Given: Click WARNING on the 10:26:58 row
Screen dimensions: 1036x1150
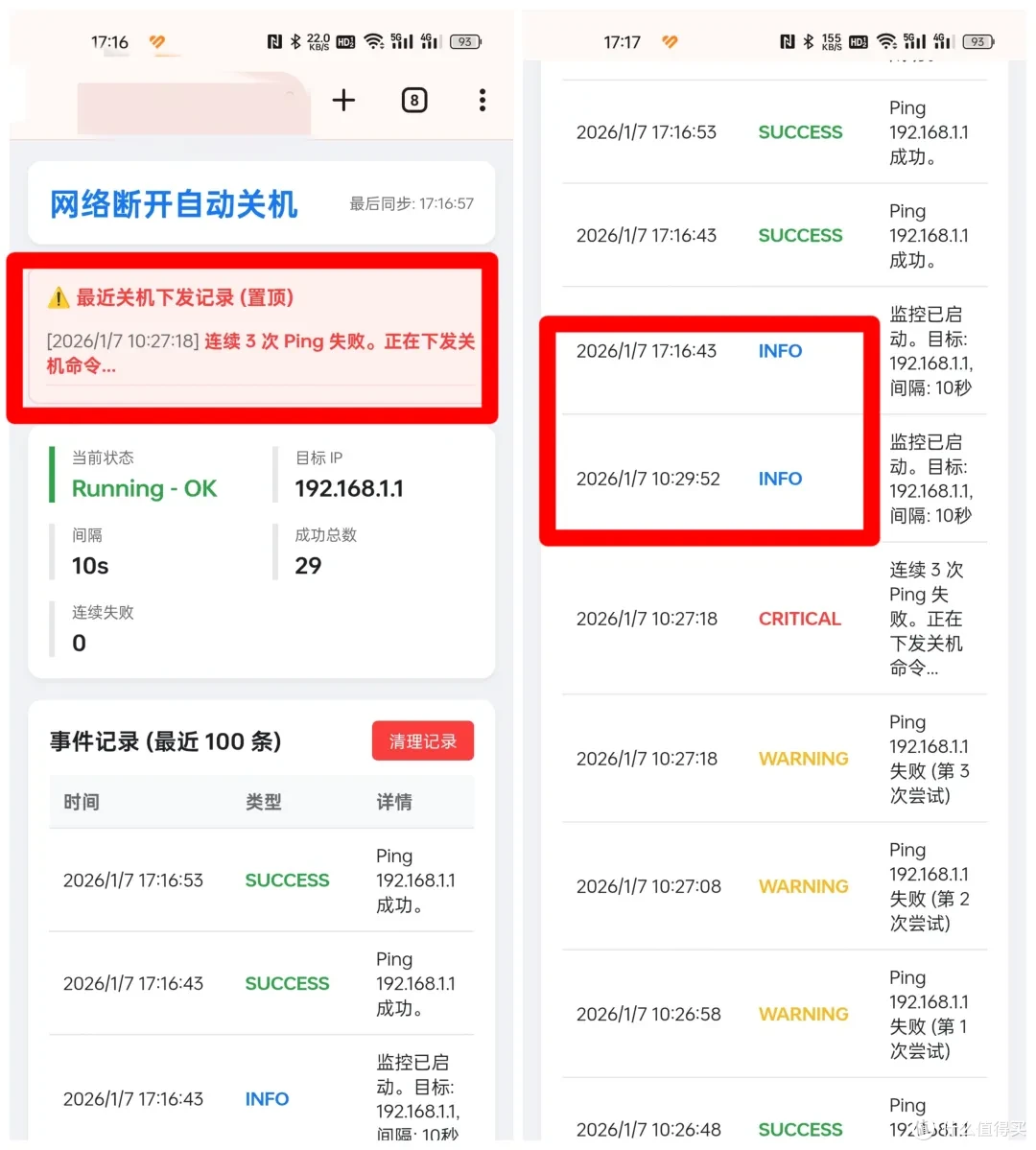Looking at the screenshot, I should click(x=804, y=1014).
